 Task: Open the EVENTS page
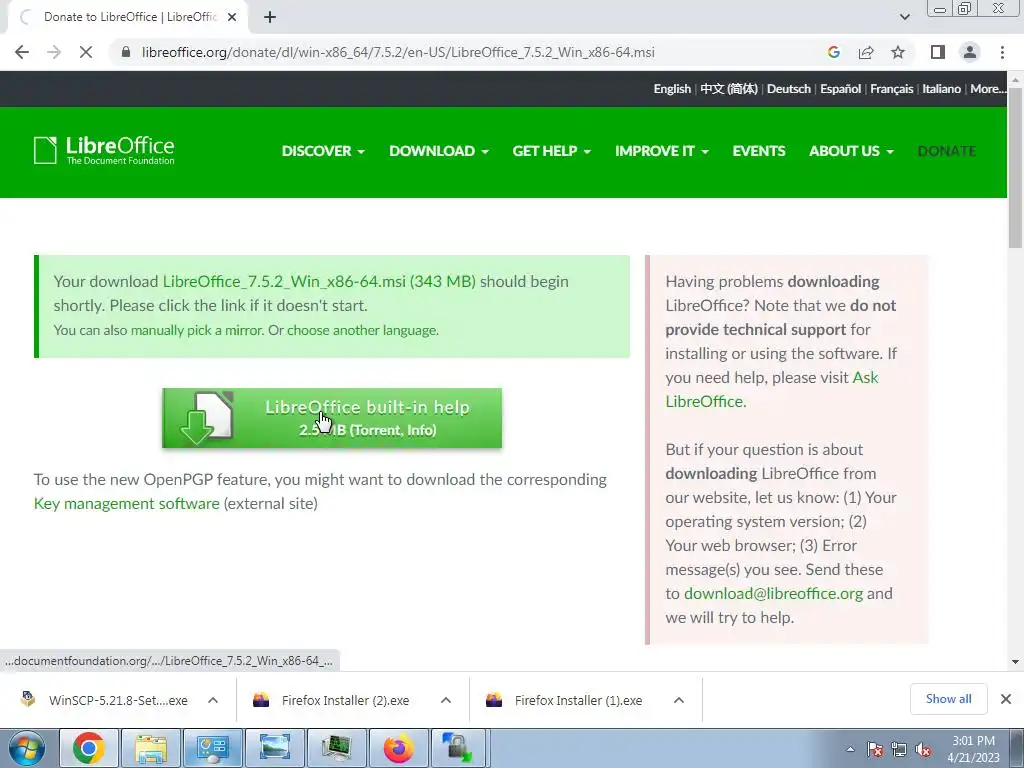758,151
